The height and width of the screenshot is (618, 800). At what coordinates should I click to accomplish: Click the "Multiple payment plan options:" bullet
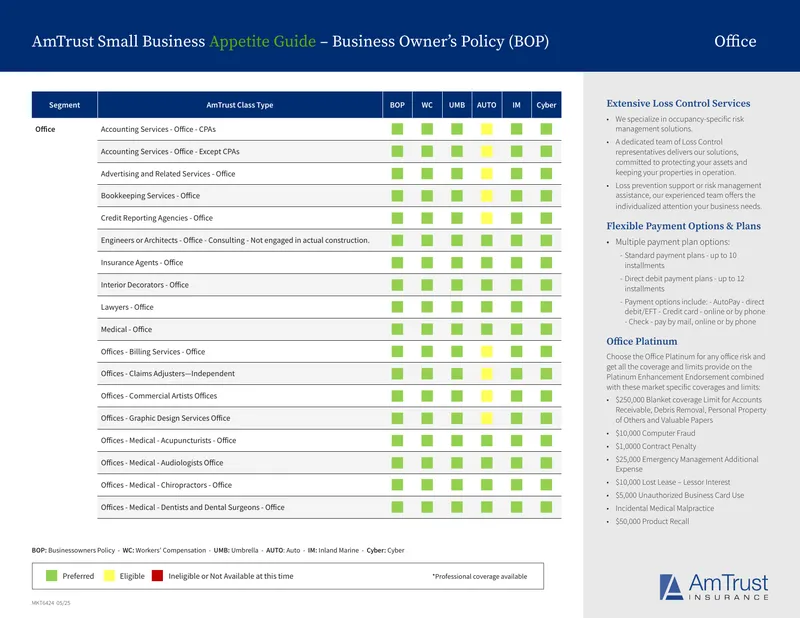[x=672, y=242]
